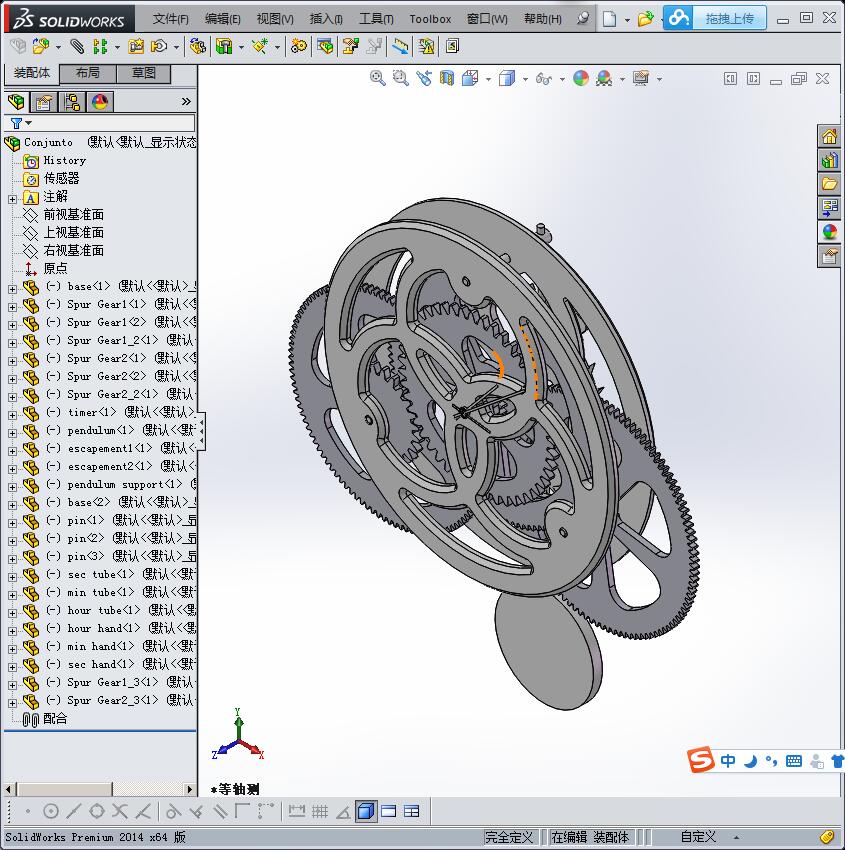Click the Smart Fasteners icon
845x850 pixels.
pyautogui.click(x=136, y=47)
